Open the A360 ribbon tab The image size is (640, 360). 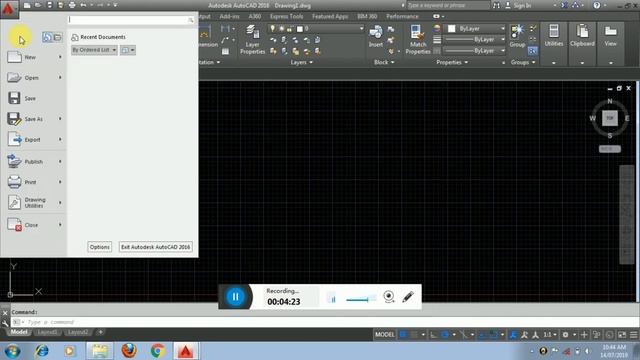(x=255, y=16)
